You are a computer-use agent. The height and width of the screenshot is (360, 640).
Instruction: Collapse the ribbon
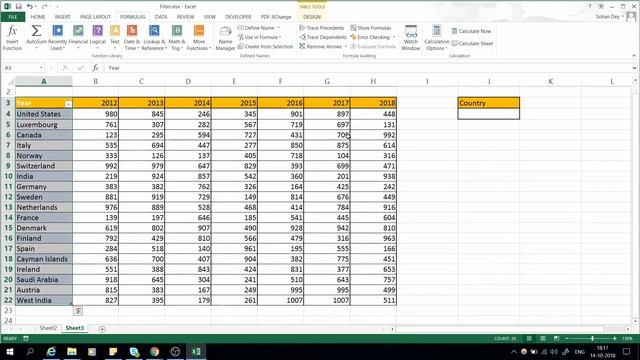click(634, 56)
